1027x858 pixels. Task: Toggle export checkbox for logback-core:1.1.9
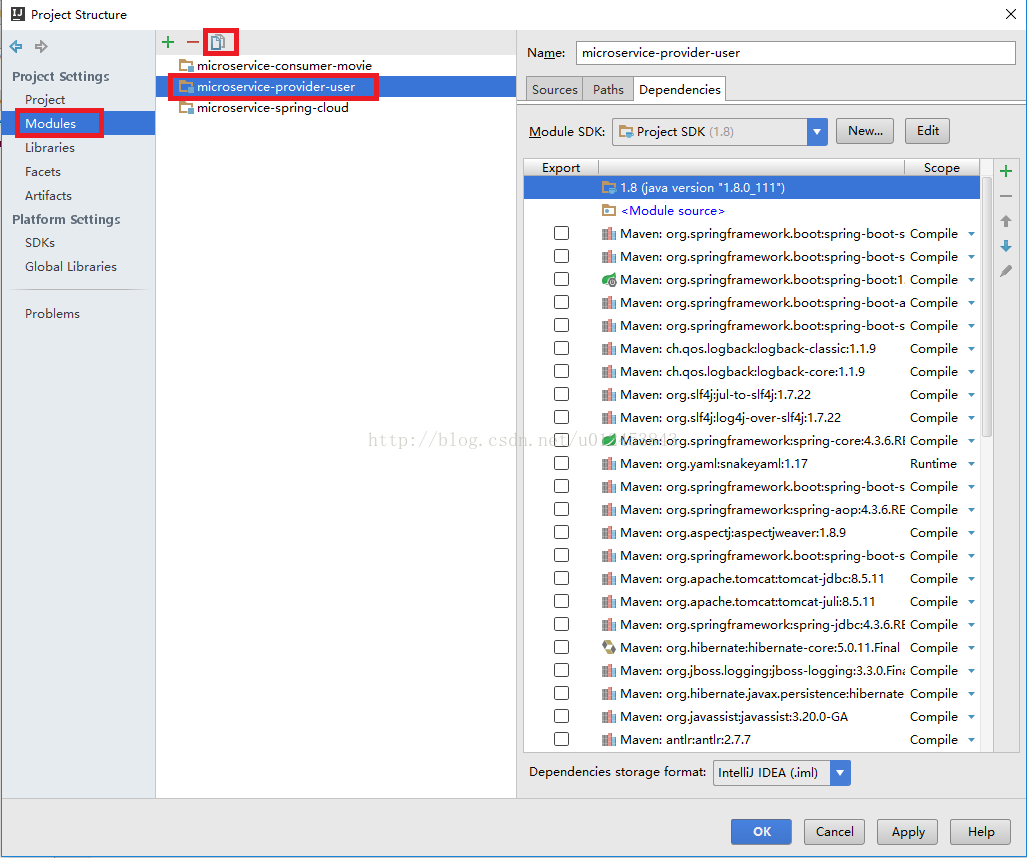tap(561, 371)
